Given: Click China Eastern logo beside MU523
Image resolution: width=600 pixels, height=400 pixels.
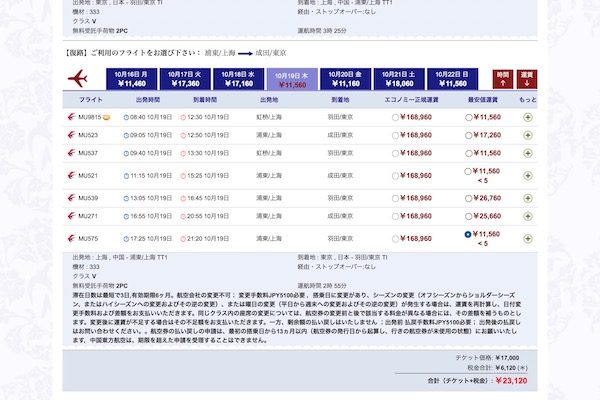Looking at the screenshot, I should (71, 135).
